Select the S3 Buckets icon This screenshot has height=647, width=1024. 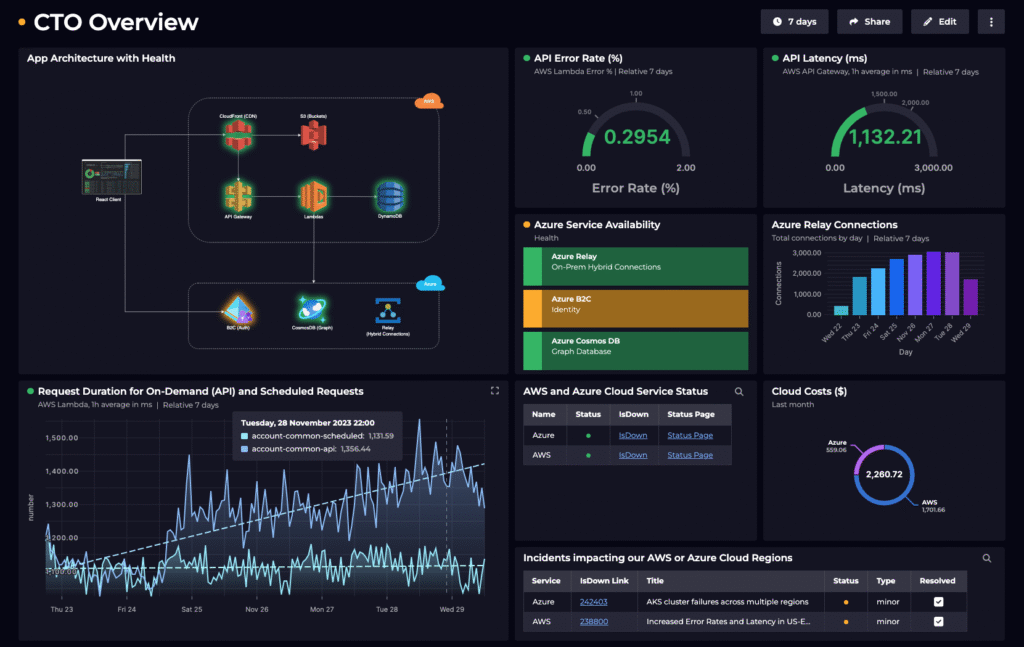[x=314, y=142]
